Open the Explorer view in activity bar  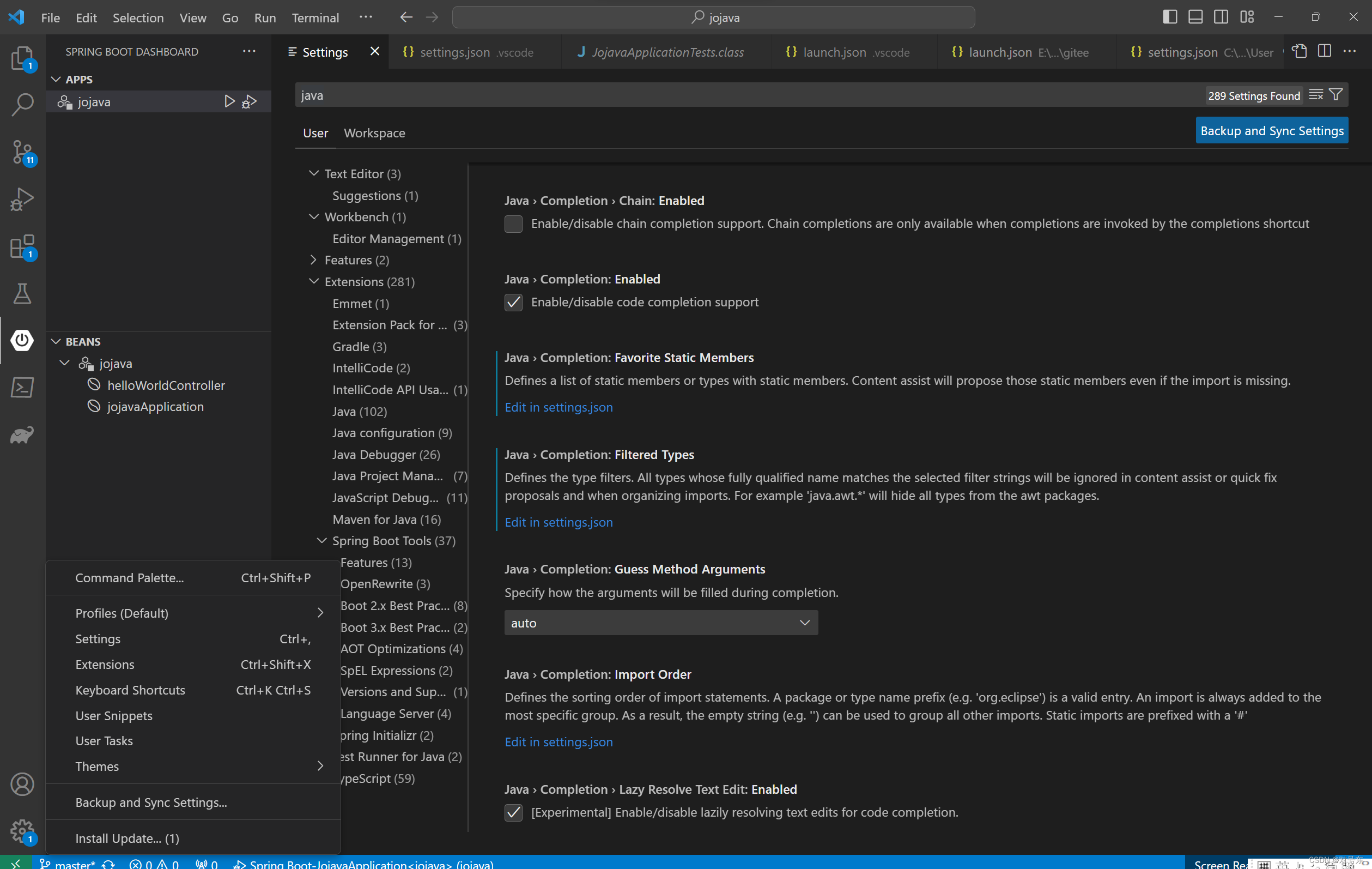(x=22, y=58)
